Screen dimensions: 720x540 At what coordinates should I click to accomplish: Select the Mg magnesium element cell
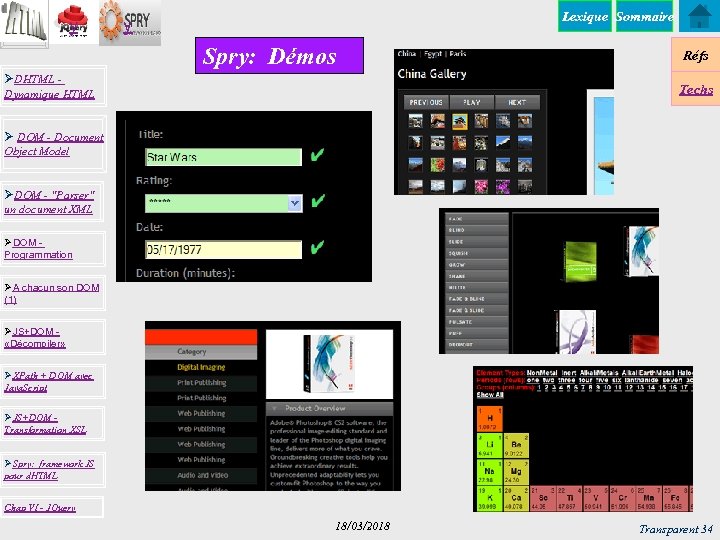pyautogui.click(x=516, y=472)
